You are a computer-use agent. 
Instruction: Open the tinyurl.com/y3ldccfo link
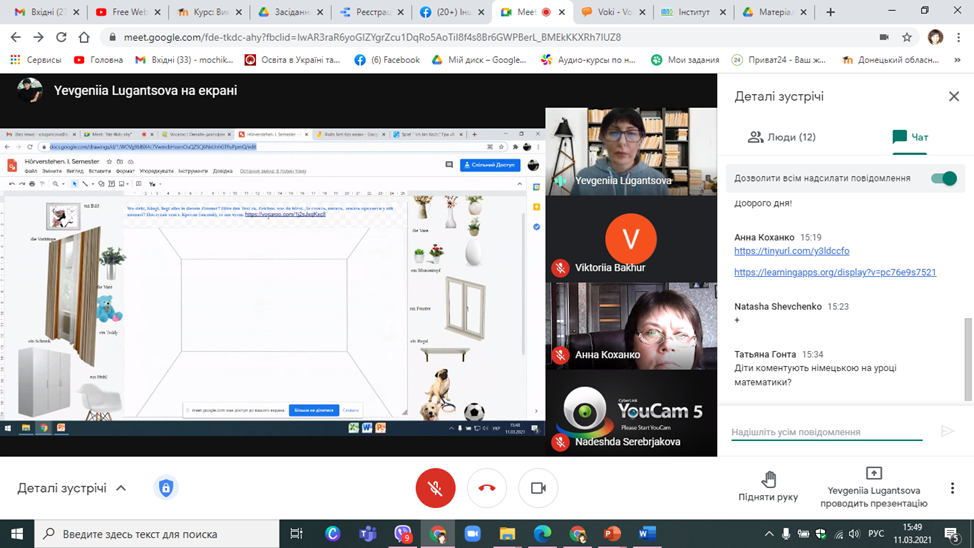pos(791,251)
